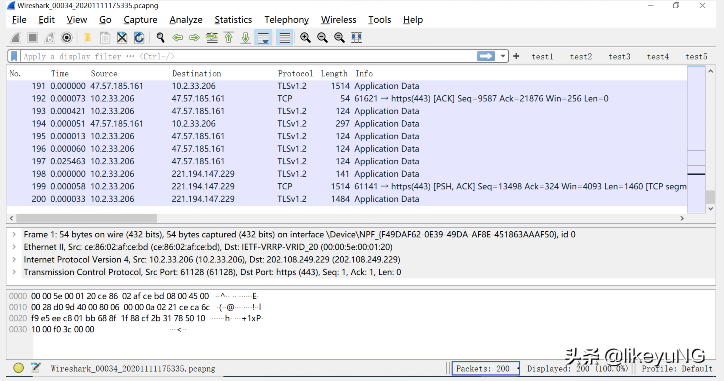Viewport: 724px width, 381px height.
Task: Apply the test2 filter button
Action: tap(581, 56)
